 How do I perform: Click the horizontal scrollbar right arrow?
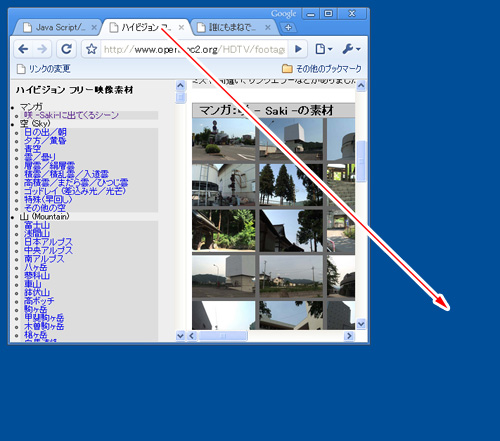tap(349, 336)
